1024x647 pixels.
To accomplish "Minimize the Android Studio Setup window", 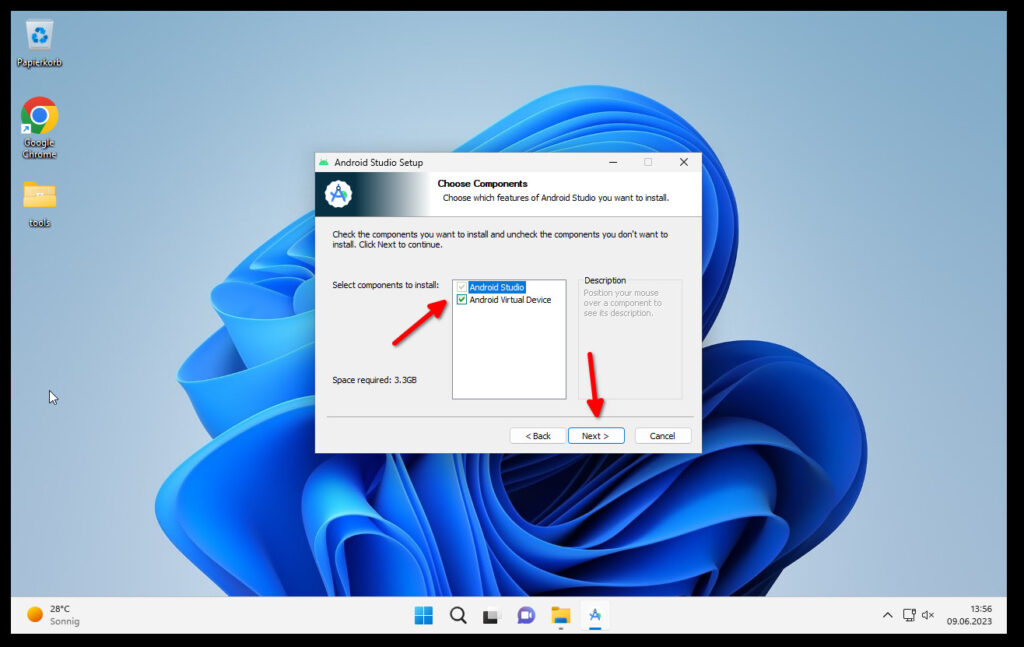I will (613, 162).
